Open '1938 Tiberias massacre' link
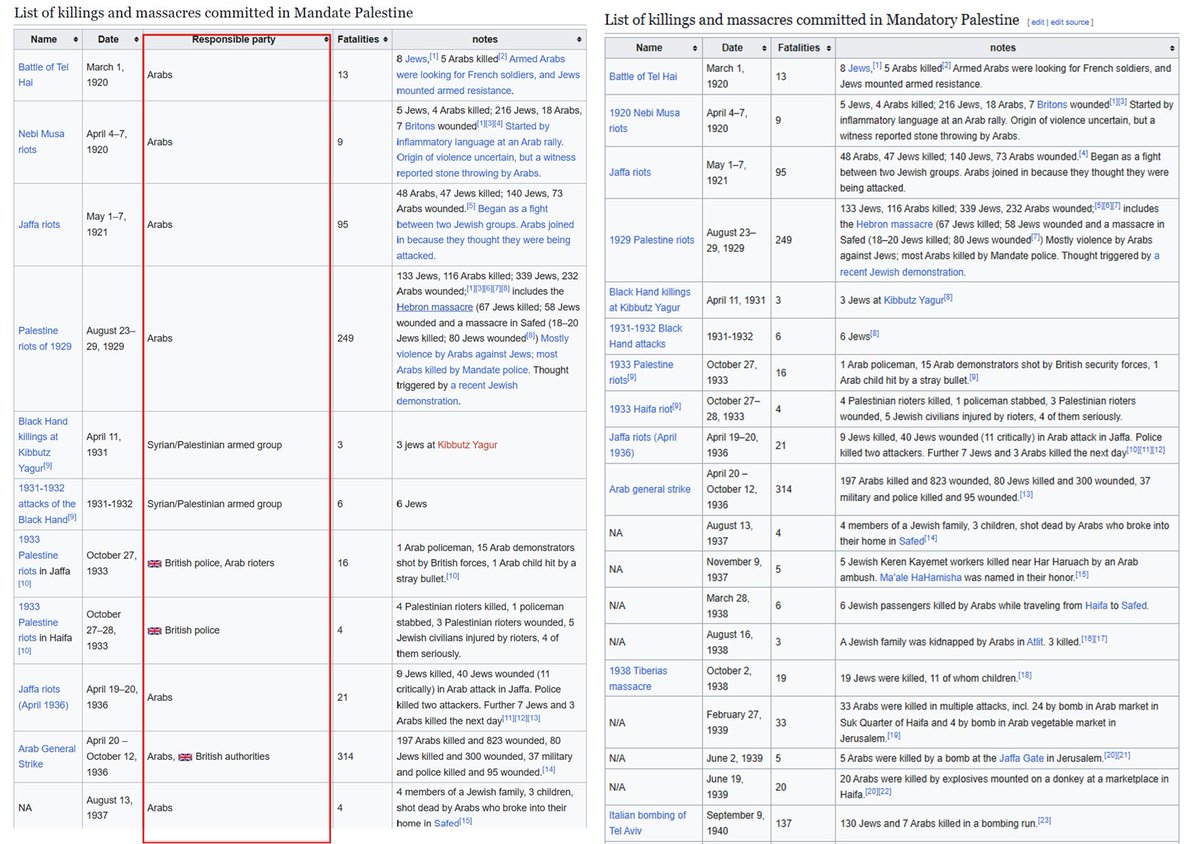Screen dimensions: 1200x844 click(638, 678)
